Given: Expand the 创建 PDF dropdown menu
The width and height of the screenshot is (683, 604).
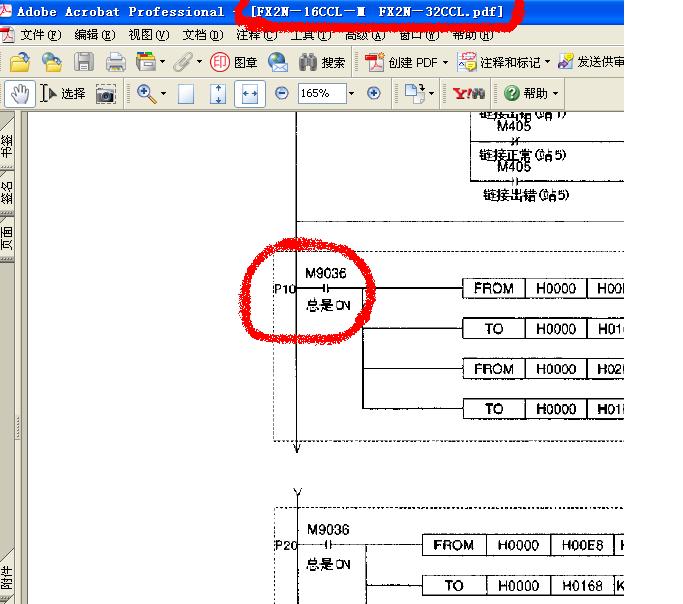Looking at the screenshot, I should click(446, 62).
